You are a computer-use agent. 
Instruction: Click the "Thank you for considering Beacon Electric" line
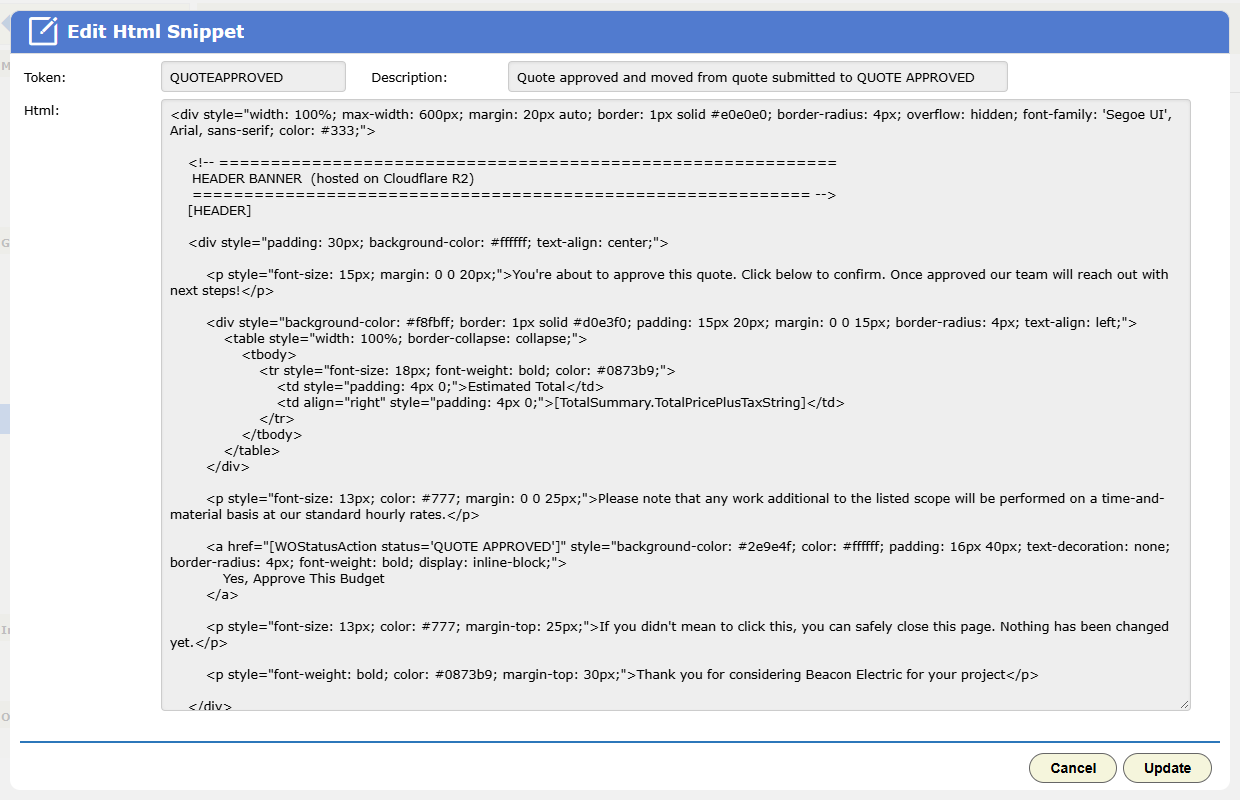(x=622, y=674)
